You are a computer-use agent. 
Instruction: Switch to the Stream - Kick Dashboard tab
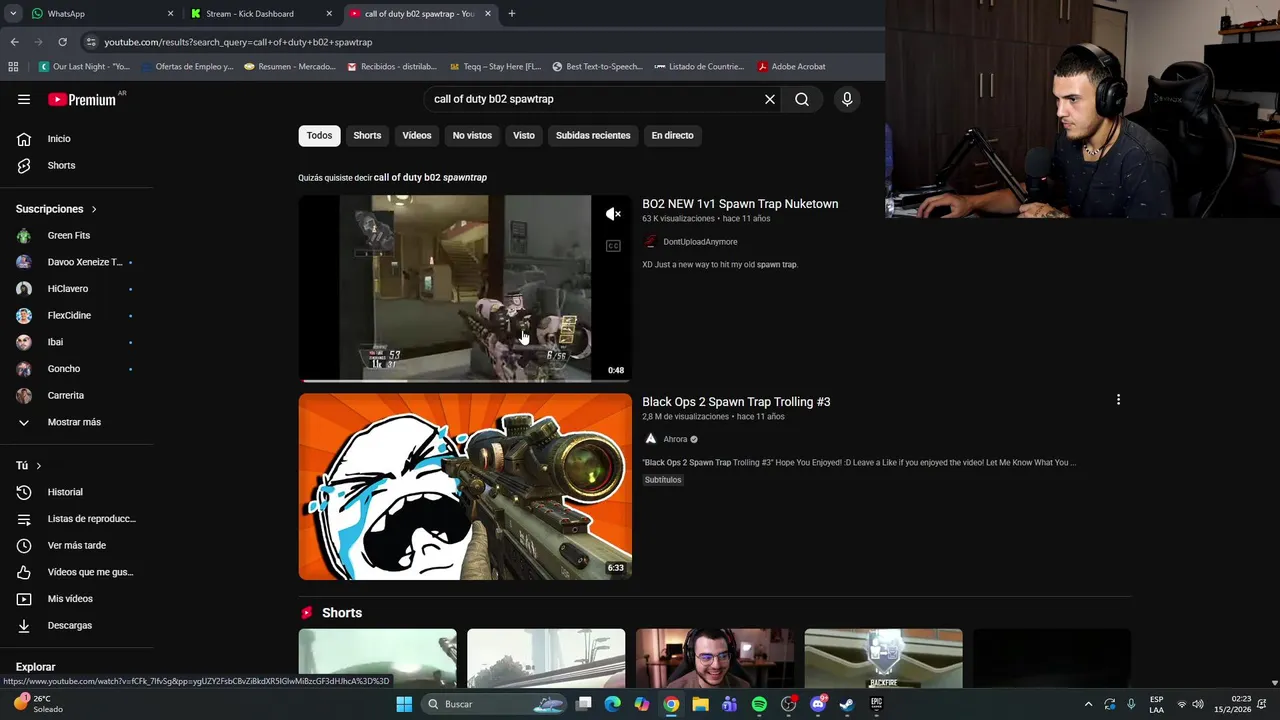pyautogui.click(x=260, y=14)
